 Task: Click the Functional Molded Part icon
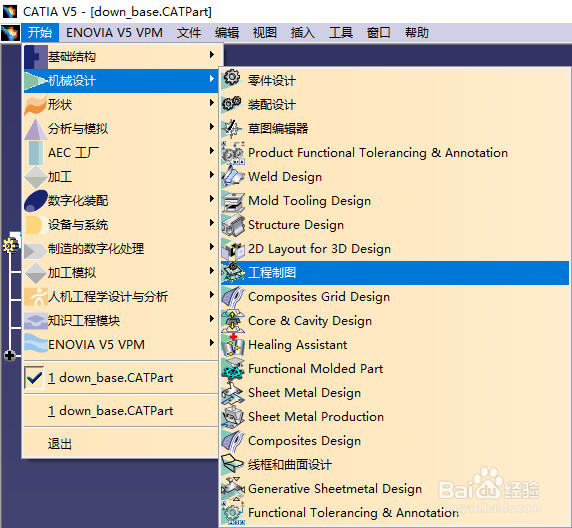(x=233, y=369)
